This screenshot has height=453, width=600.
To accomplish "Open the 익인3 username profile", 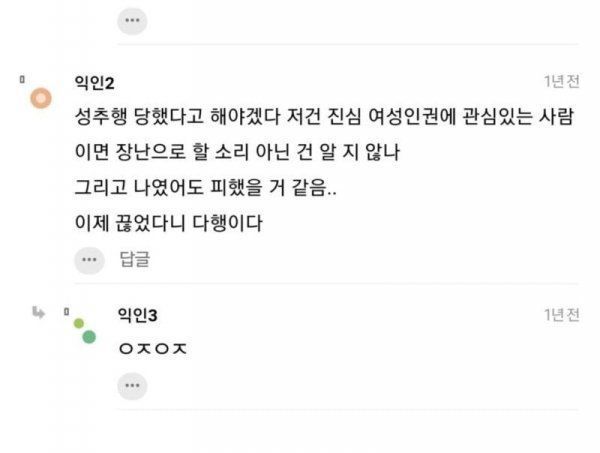I will coord(139,317).
